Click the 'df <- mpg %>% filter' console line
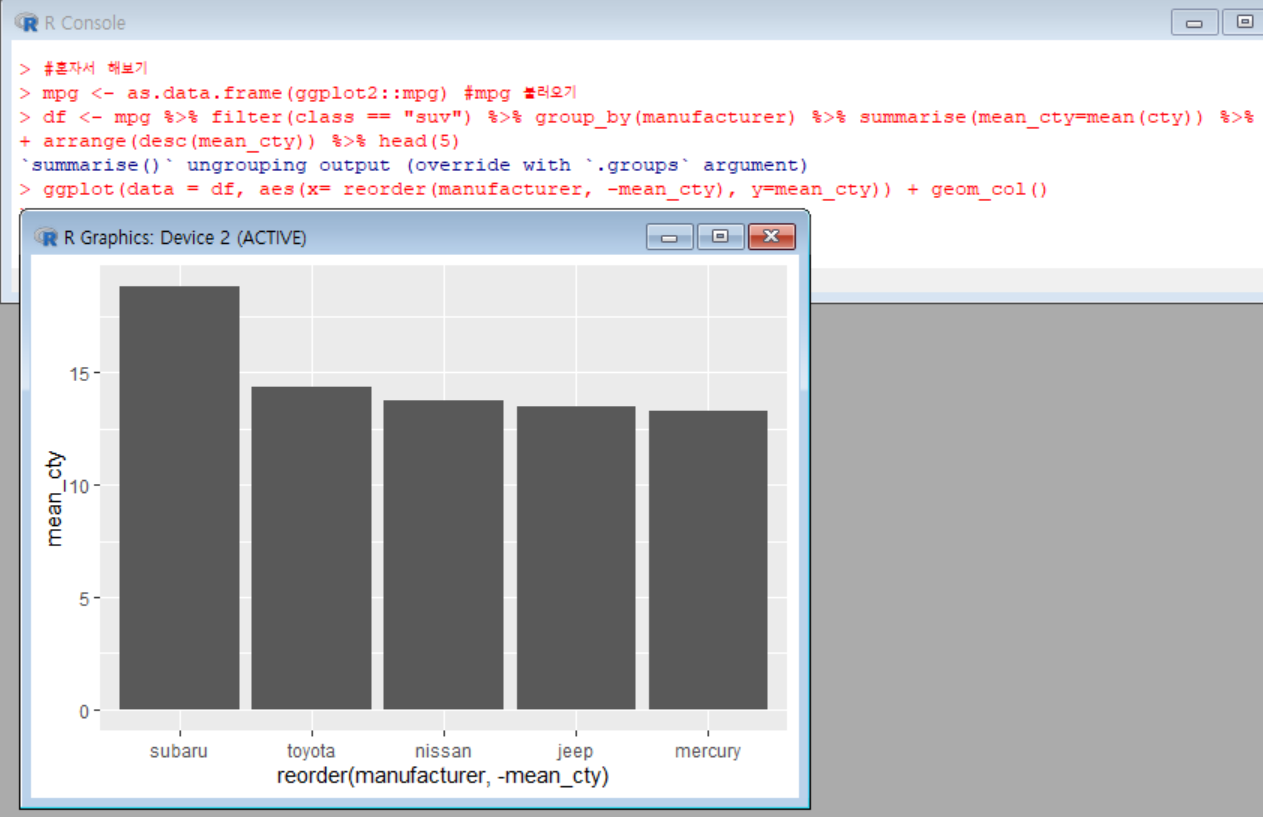 tap(636, 117)
